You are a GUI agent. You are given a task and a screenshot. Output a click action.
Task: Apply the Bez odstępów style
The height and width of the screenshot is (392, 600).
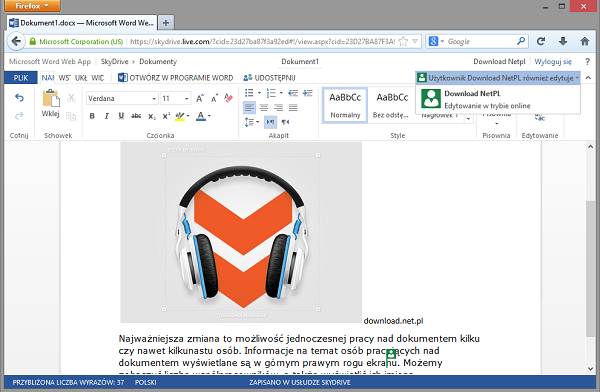pyautogui.click(x=391, y=105)
